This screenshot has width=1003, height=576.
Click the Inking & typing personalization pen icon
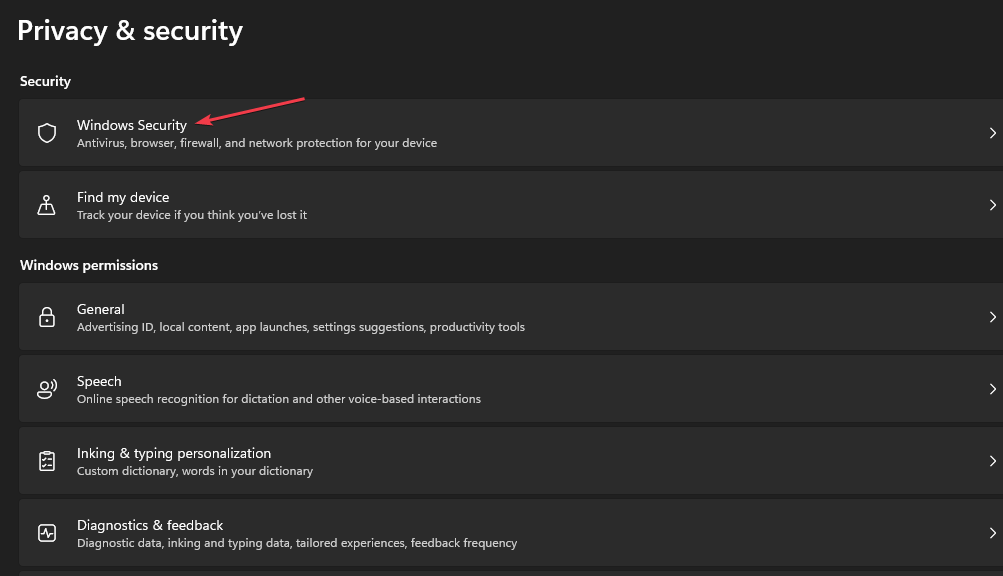point(46,460)
